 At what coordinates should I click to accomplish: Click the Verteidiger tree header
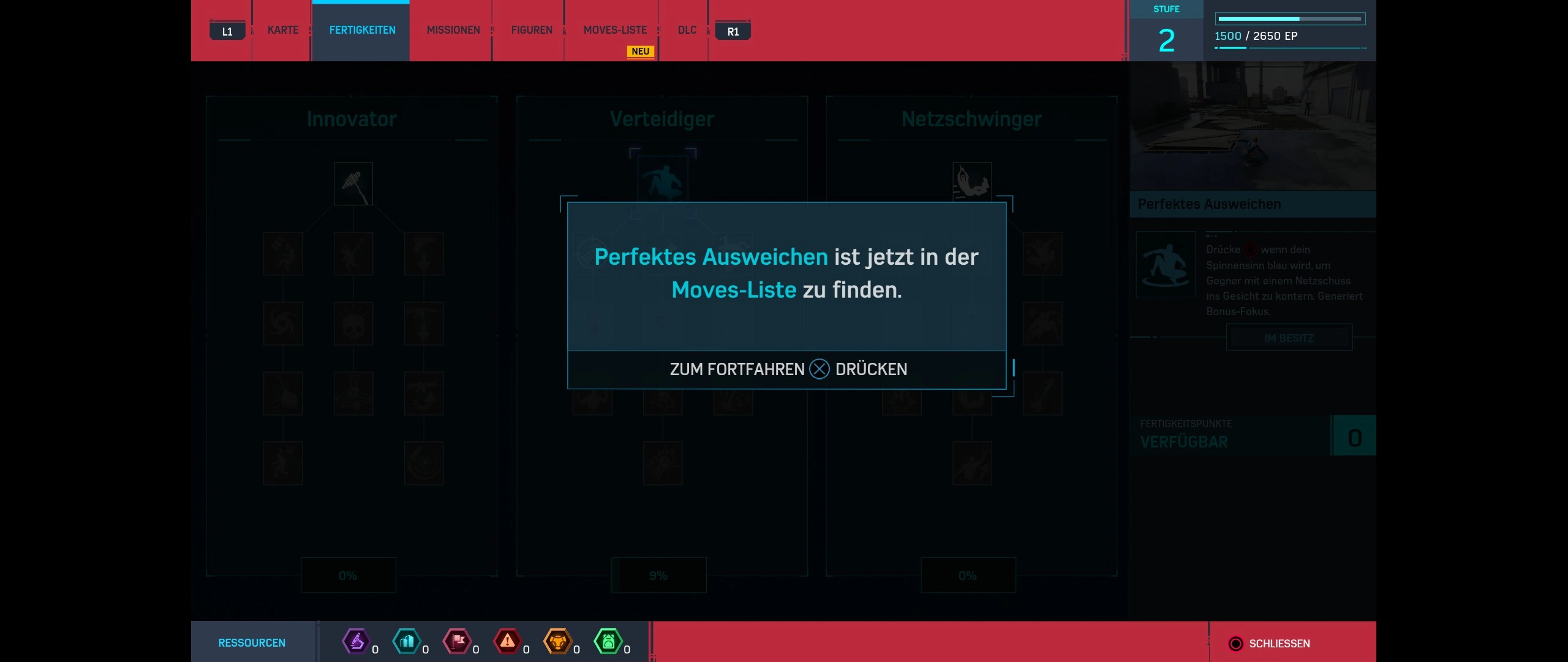click(662, 119)
